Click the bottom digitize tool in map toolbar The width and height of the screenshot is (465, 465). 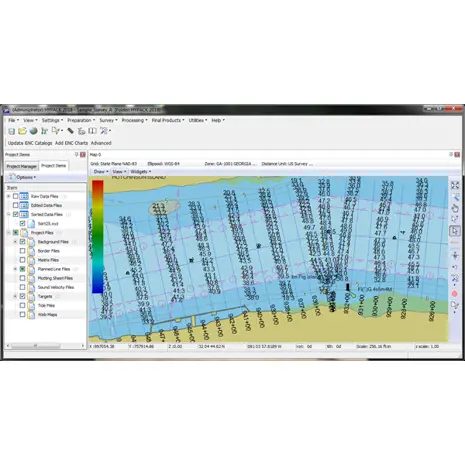[455, 305]
